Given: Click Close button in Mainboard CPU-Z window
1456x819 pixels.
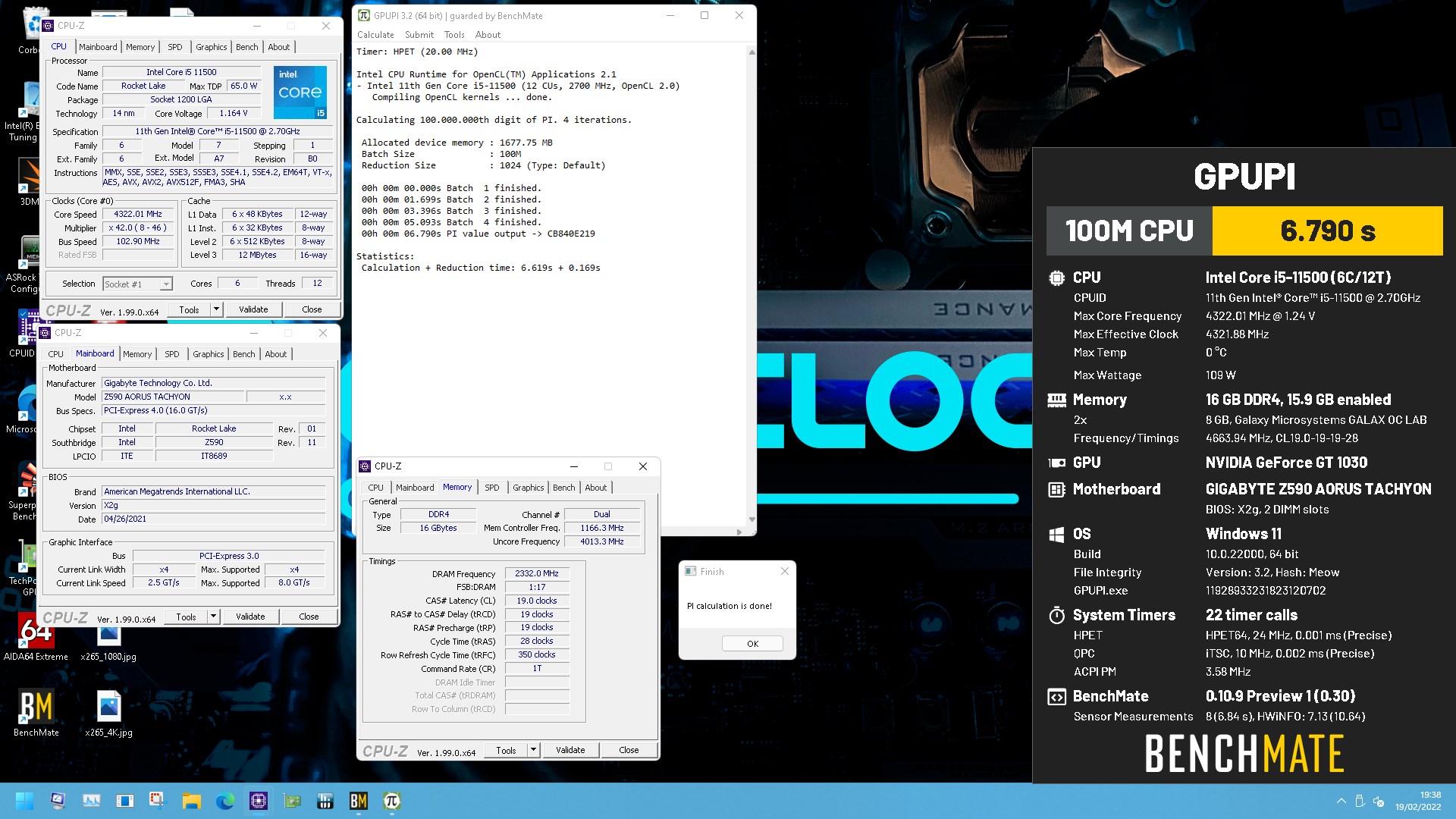Looking at the screenshot, I should click(x=309, y=617).
